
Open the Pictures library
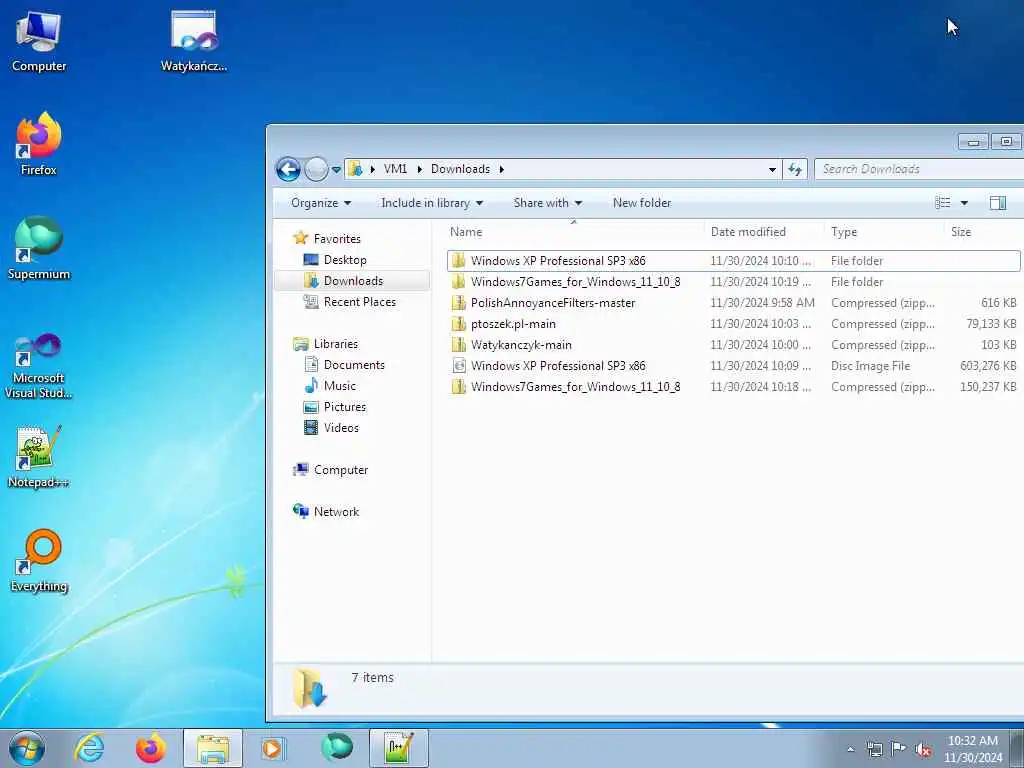tap(345, 406)
